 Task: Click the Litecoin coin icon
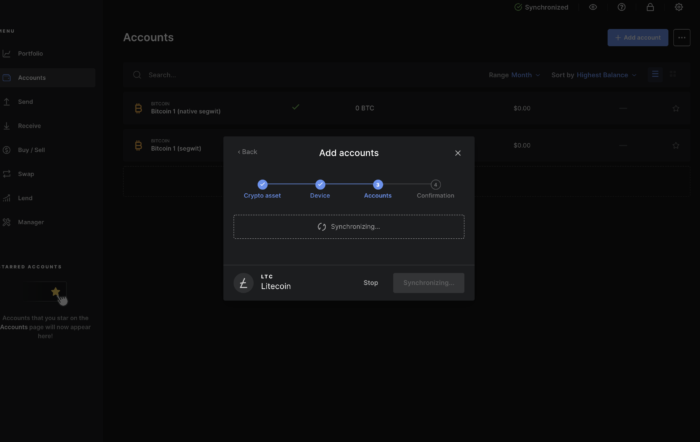point(243,283)
